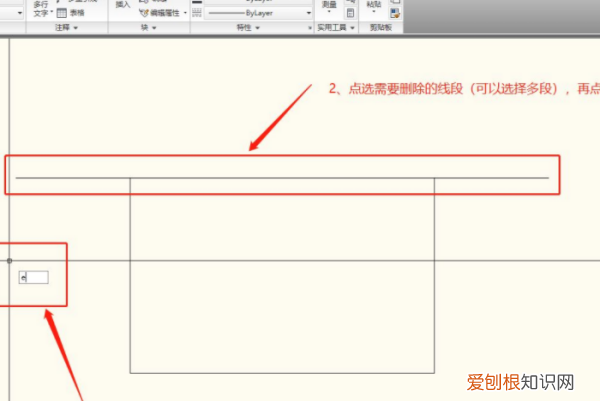The image size is (600, 401).
Task: Expand the Block (块) panel
Action: [x=149, y=29]
